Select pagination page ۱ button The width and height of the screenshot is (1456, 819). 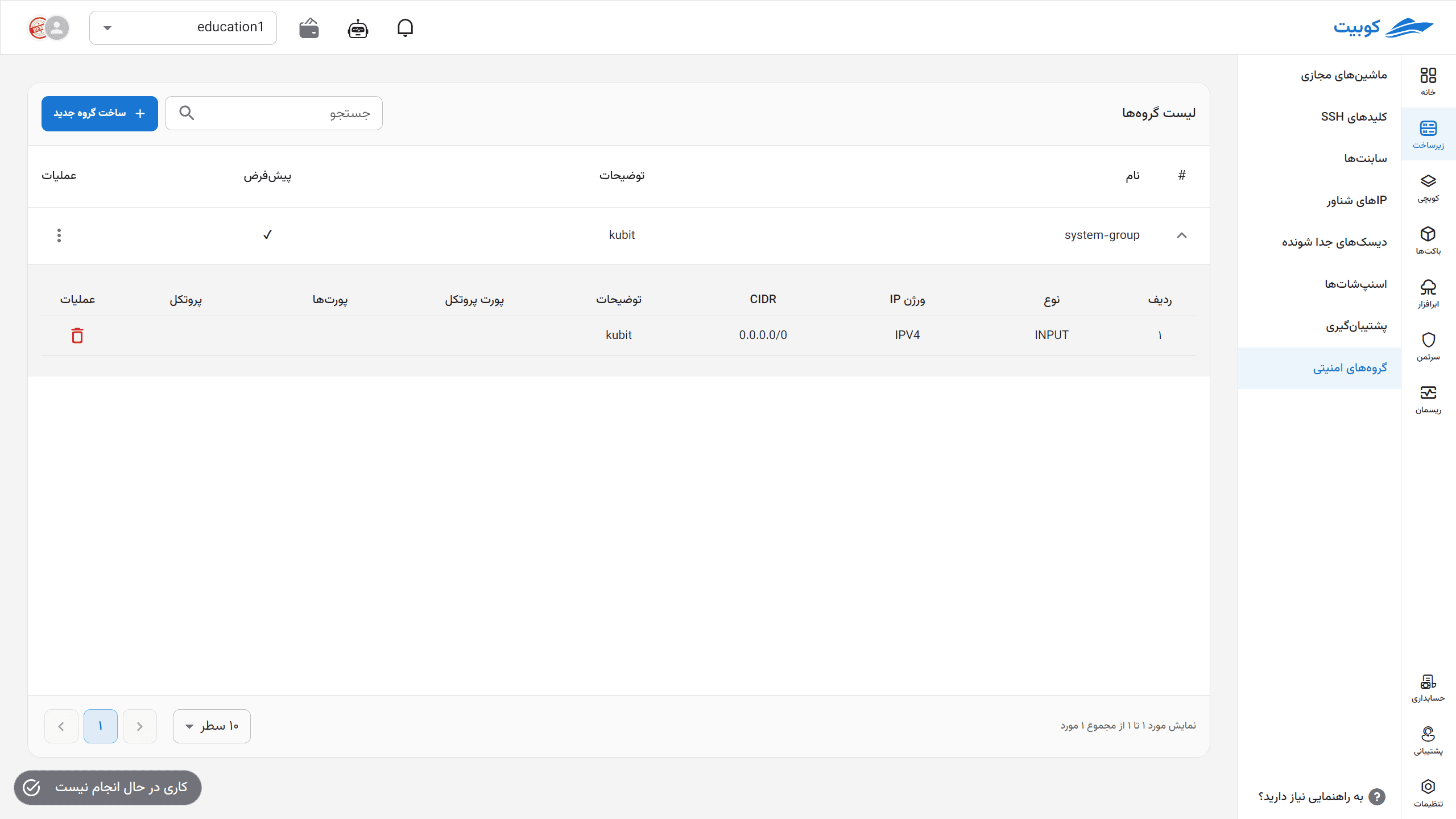tap(101, 726)
